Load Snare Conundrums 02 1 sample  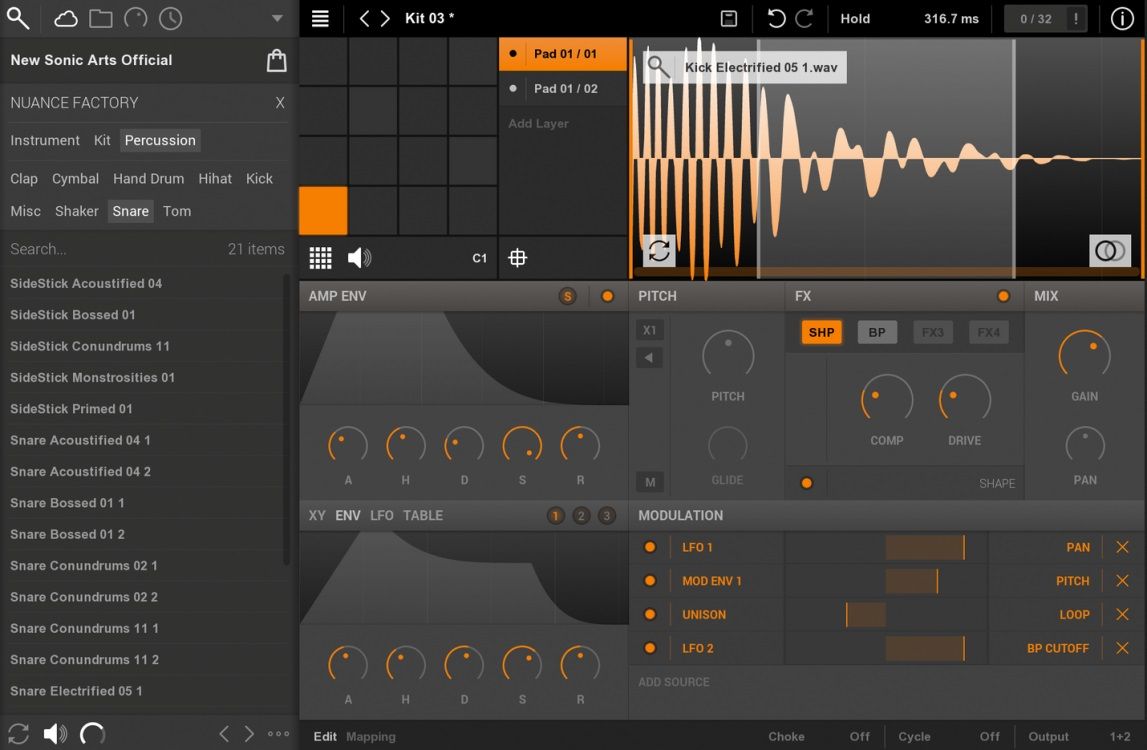pos(145,566)
